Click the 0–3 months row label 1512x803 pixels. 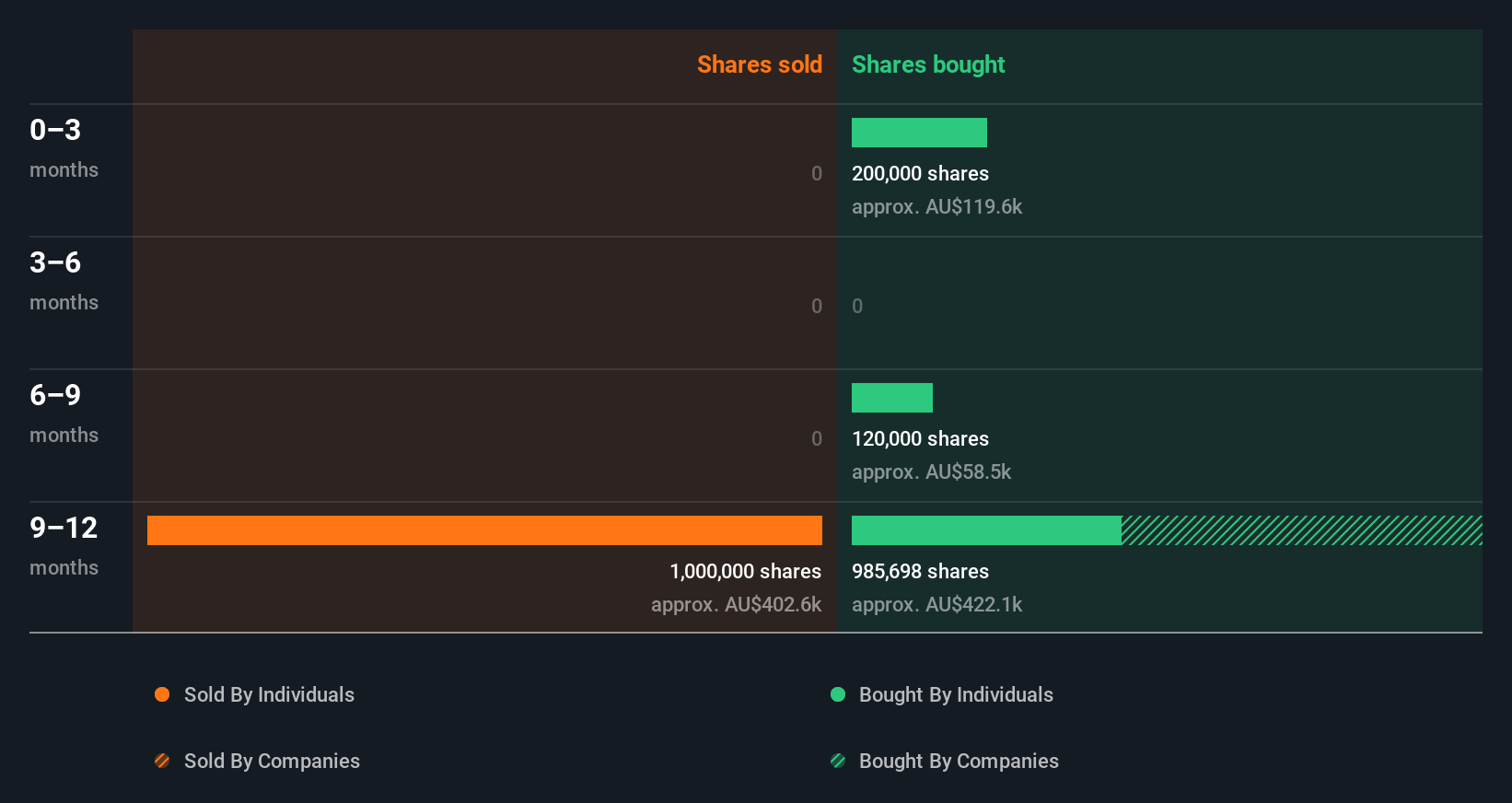[x=64, y=148]
